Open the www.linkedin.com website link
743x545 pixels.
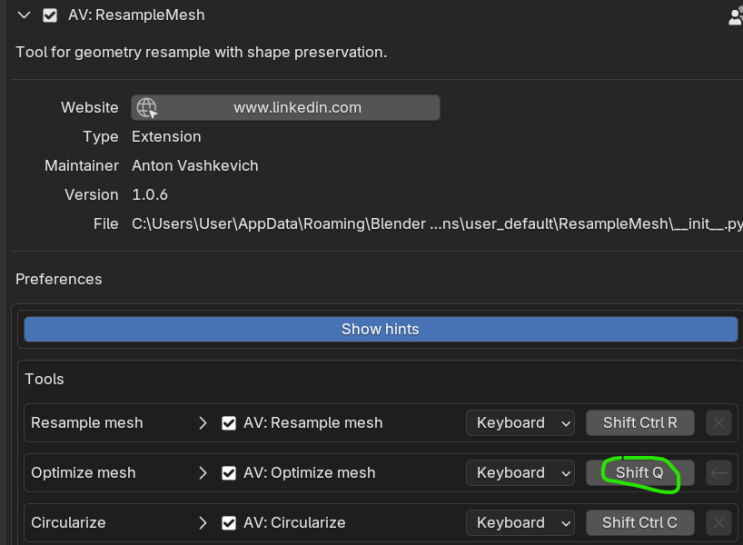tap(297, 108)
